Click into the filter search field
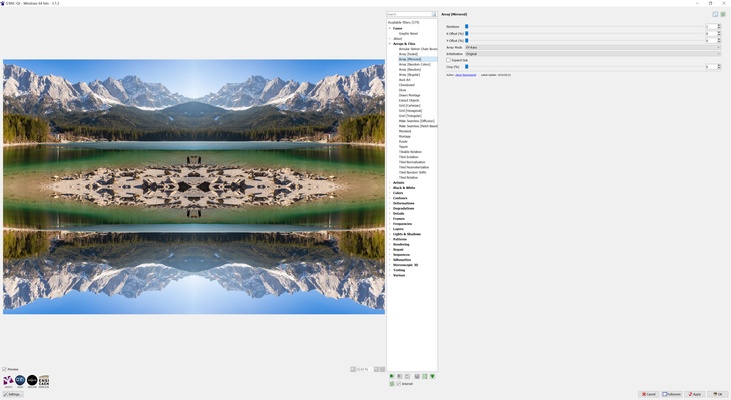 (408, 14)
